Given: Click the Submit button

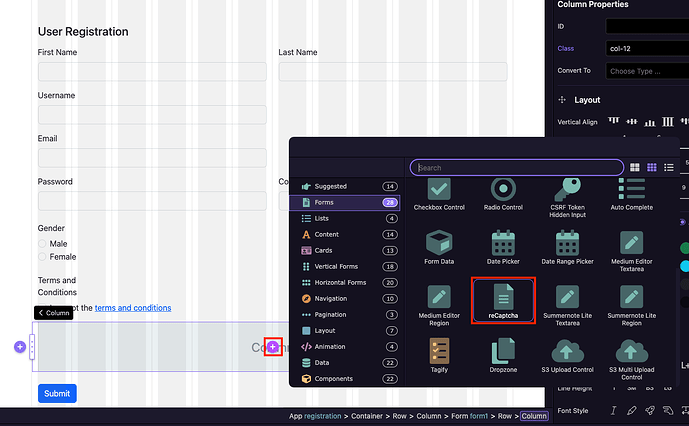Looking at the screenshot, I should point(57,393).
